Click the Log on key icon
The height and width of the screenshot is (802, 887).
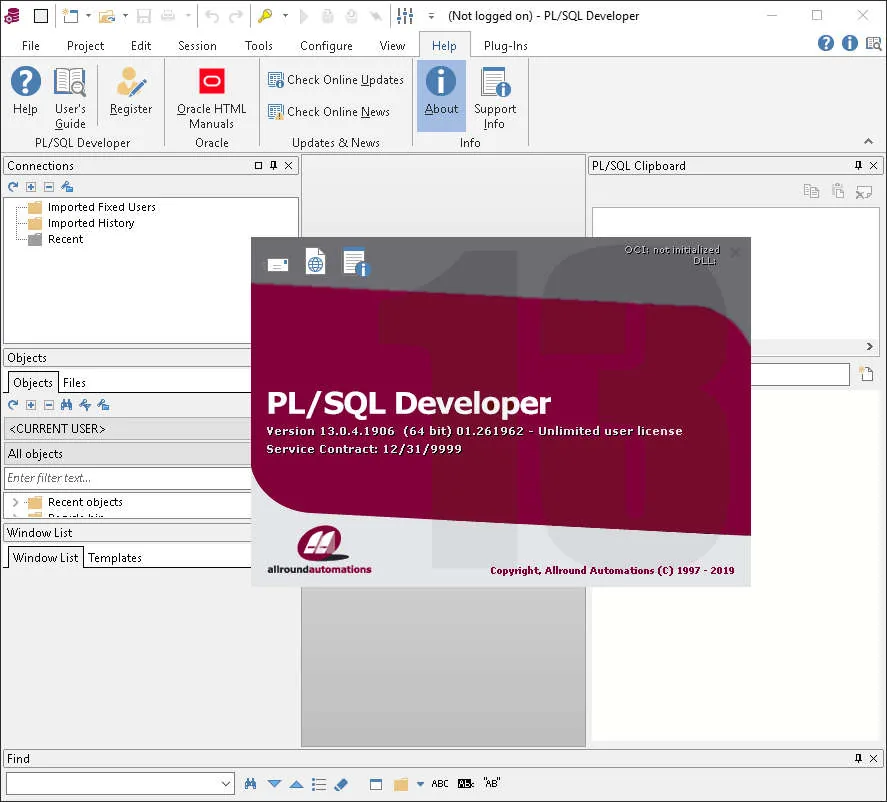coord(265,16)
